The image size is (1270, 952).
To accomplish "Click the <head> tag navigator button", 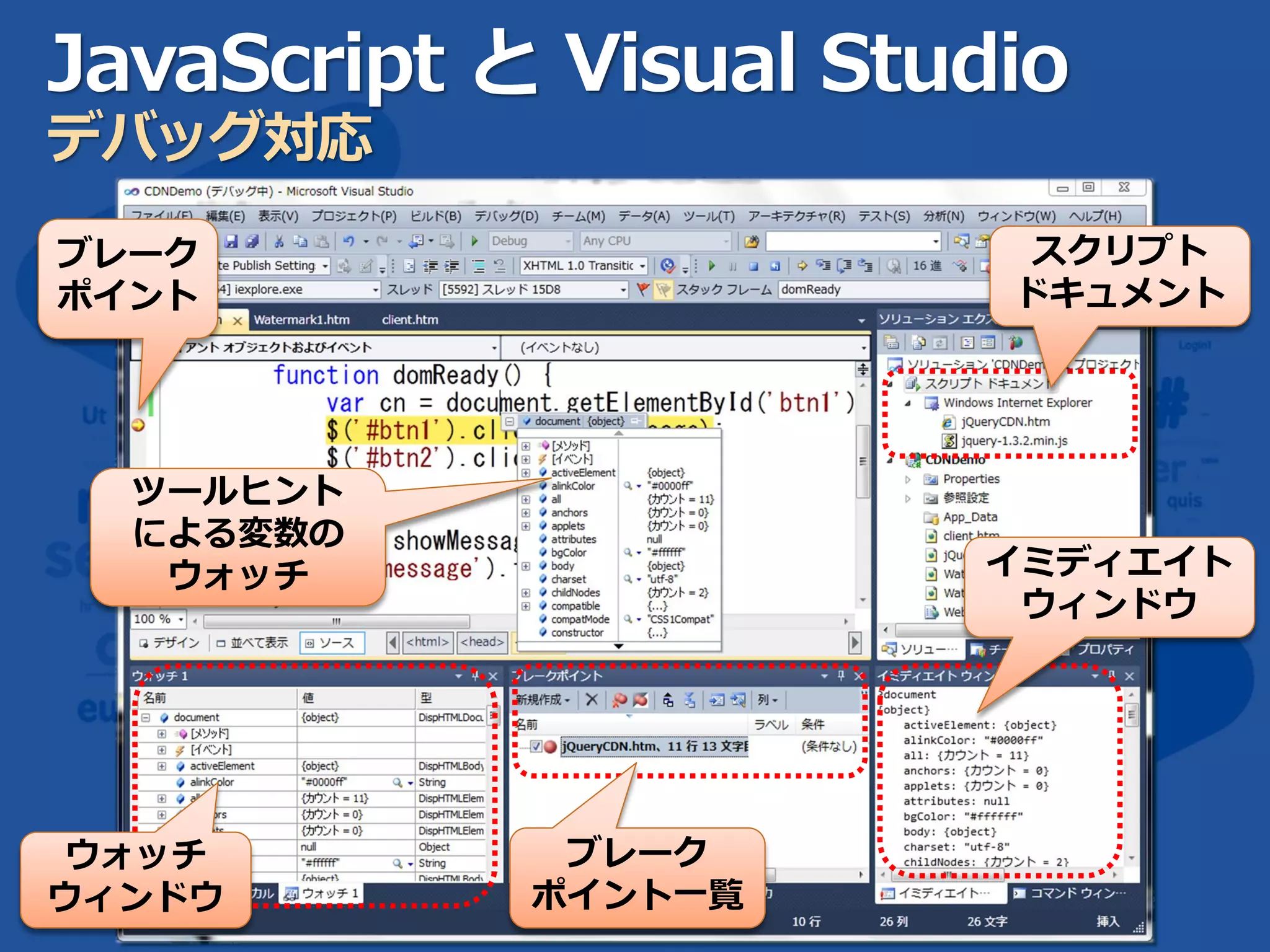I will coord(482,642).
